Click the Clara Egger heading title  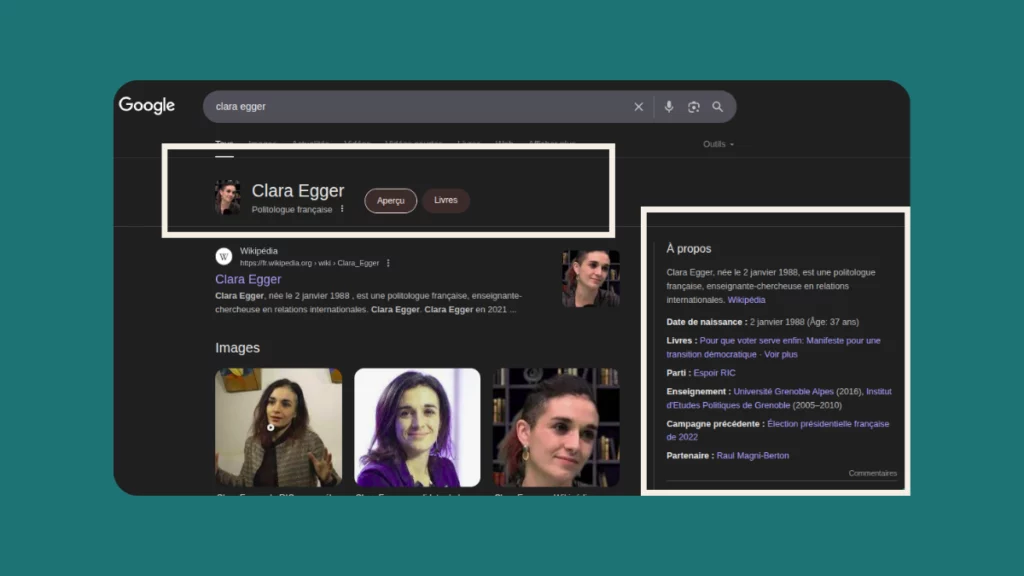pos(298,191)
